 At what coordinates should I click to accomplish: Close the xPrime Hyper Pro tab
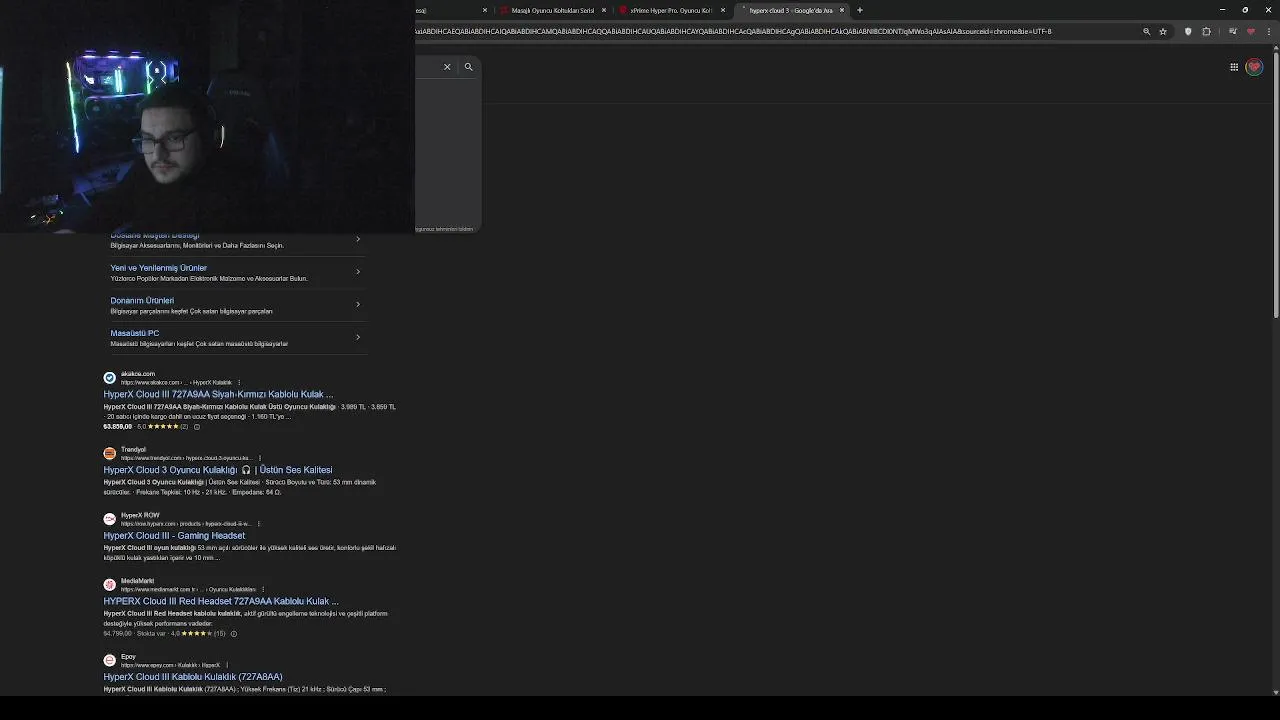coord(723,10)
